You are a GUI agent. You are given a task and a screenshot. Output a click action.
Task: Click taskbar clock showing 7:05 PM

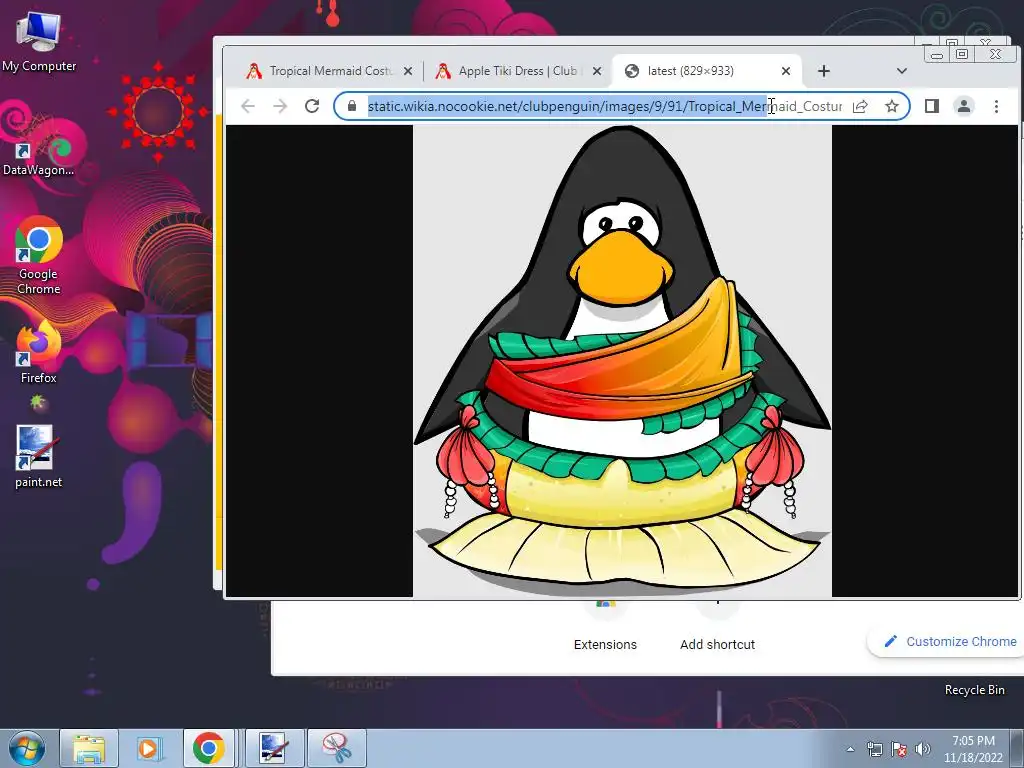pos(973,749)
